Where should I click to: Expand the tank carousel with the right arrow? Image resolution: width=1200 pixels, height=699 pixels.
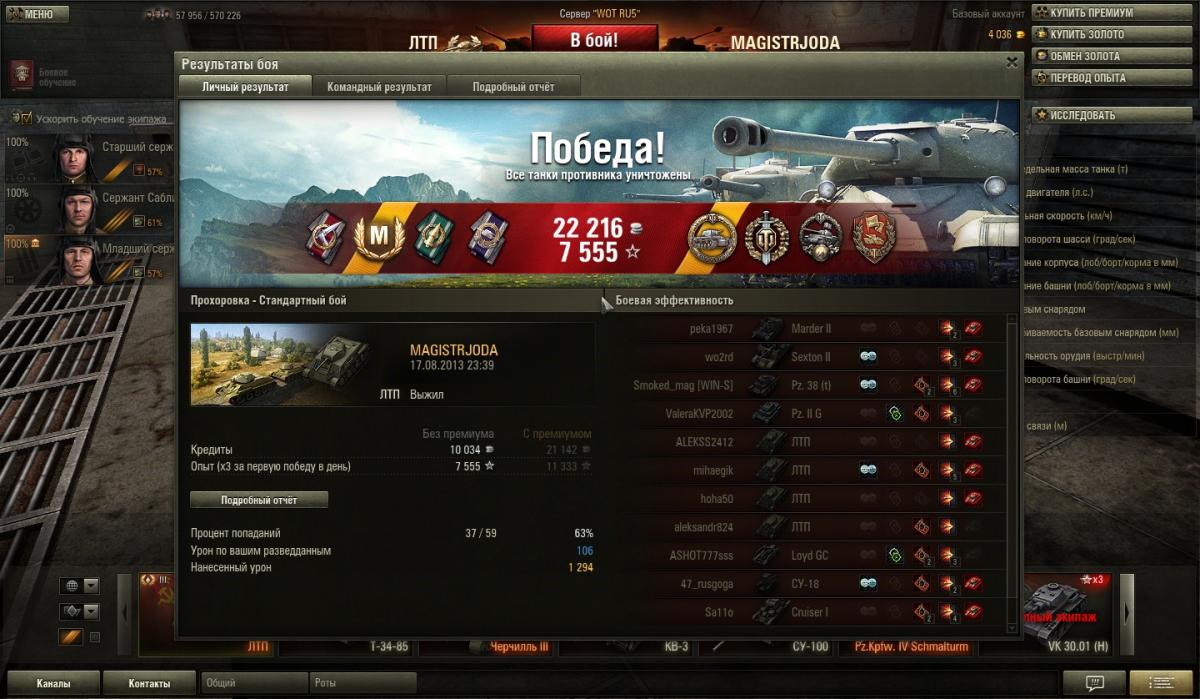coord(1127,610)
